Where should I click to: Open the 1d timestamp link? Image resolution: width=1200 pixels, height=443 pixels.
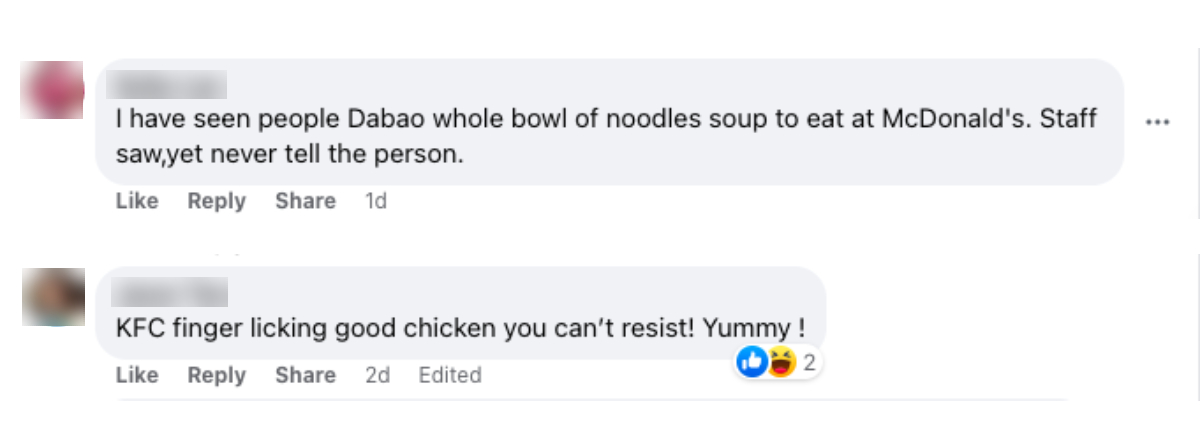tap(376, 201)
